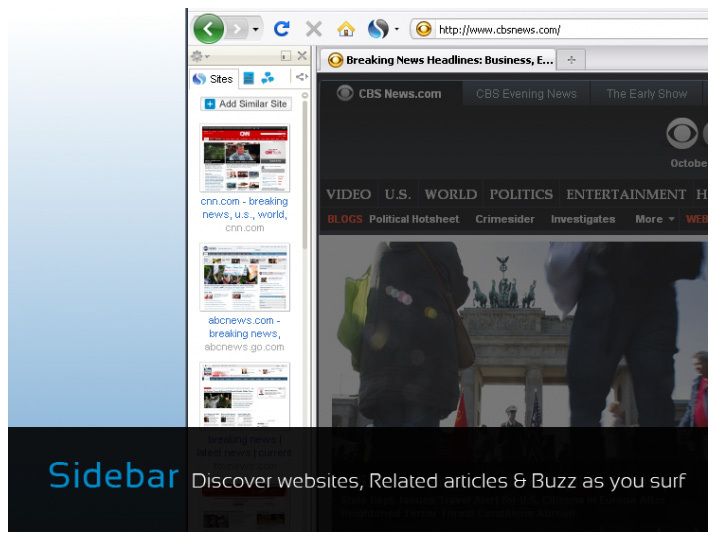Select the Breaking News Headlines browser tab
Image resolution: width=715 pixels, height=535 pixels.
click(437, 60)
